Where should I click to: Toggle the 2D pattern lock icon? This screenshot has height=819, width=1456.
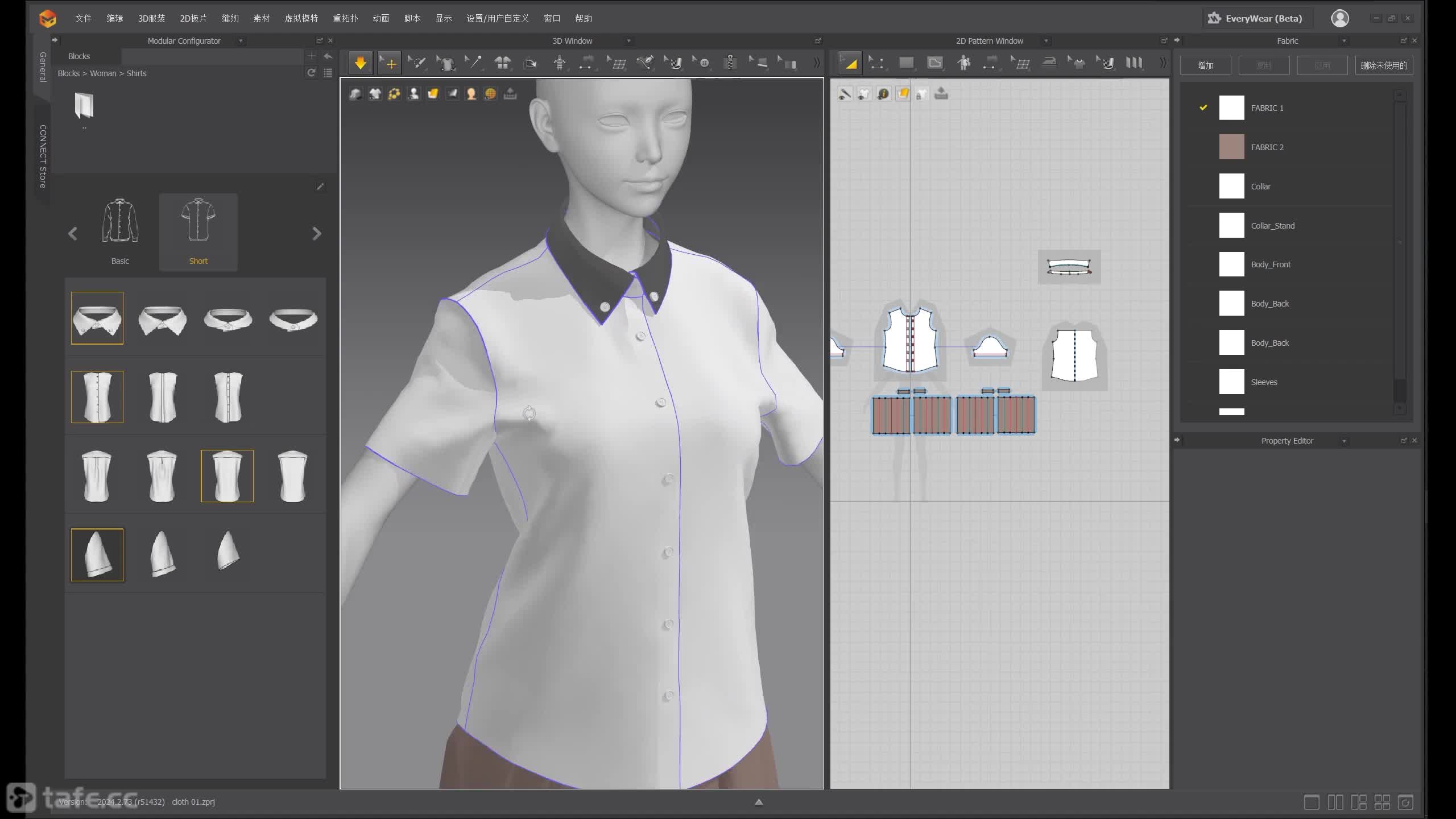(922, 94)
